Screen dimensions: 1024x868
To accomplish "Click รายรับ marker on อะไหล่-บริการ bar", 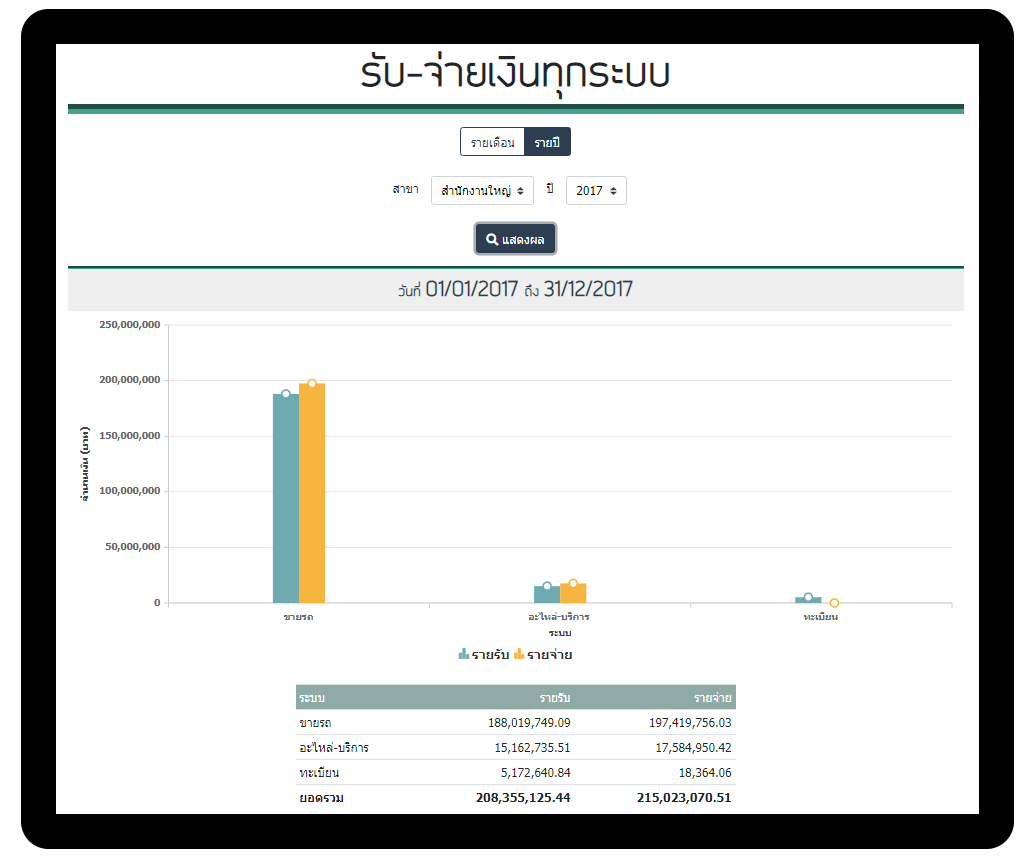I will 547,587.
